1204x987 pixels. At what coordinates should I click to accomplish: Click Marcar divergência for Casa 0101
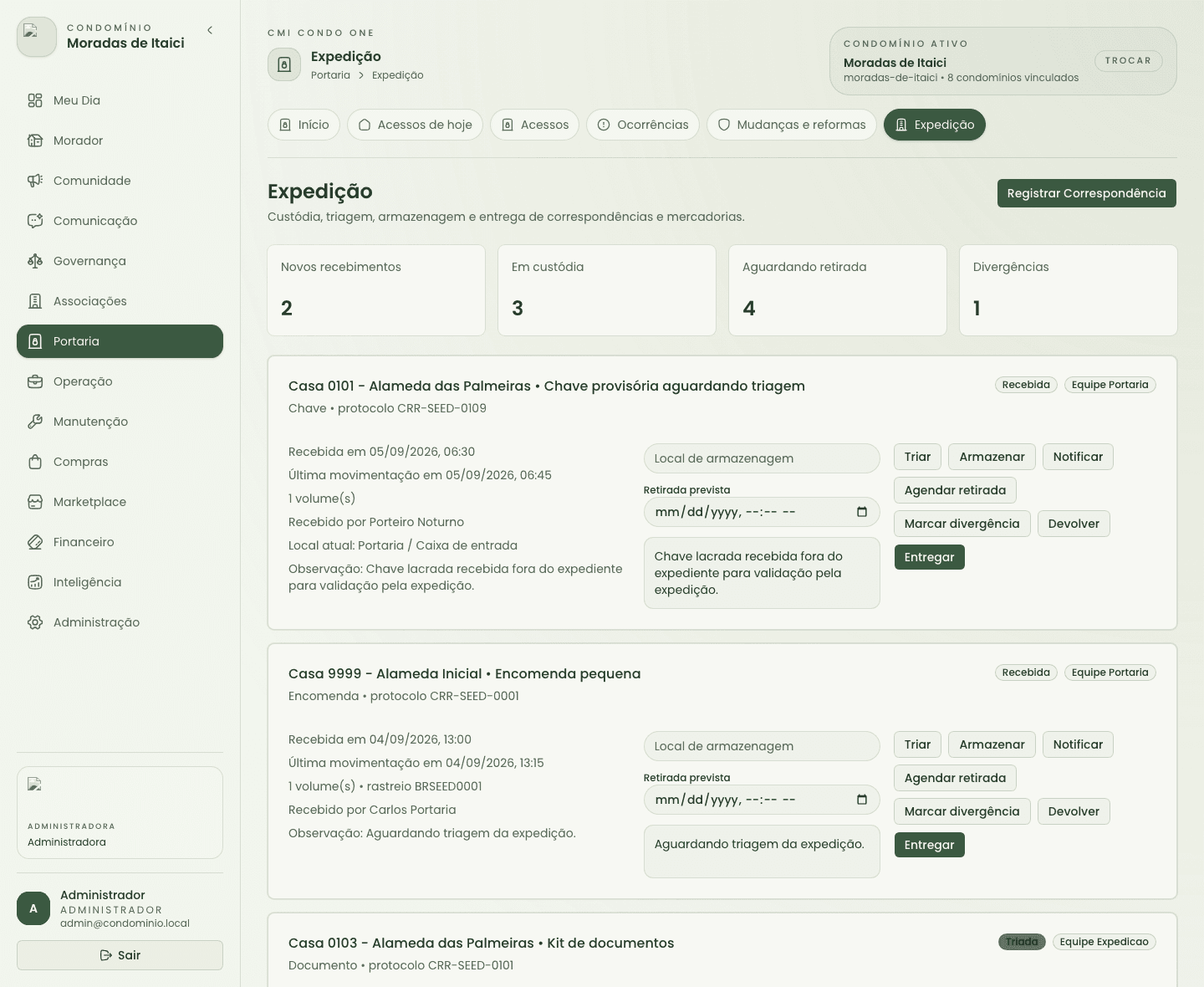[x=962, y=524]
